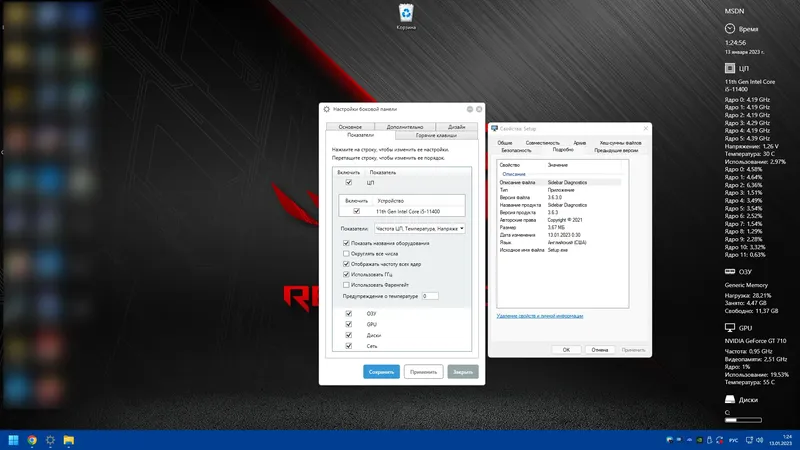Open the Показатели metrics dropdown
Image resolution: width=800 pixels, height=450 pixels.
pos(420,229)
